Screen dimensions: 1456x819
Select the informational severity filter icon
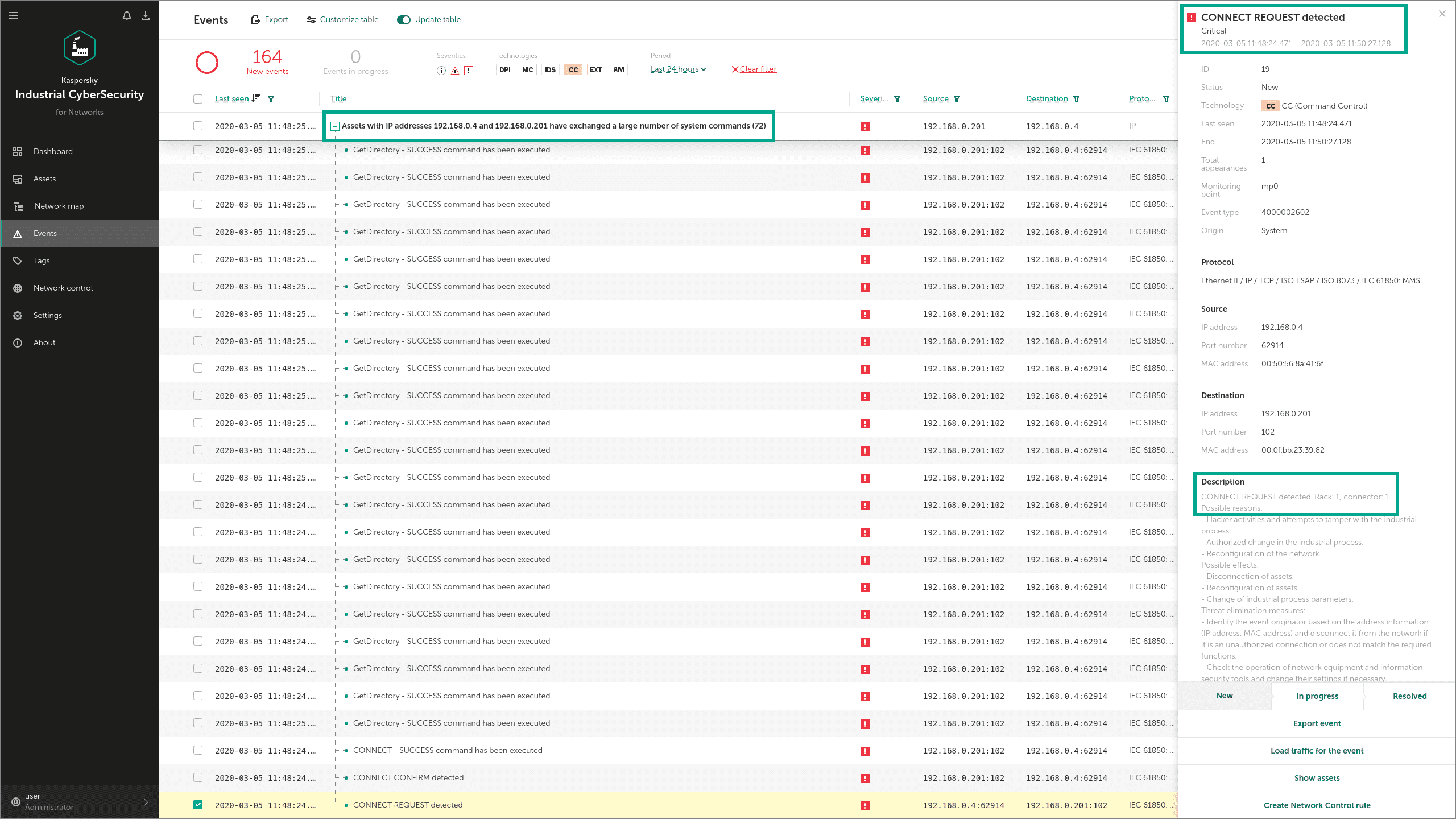point(441,71)
